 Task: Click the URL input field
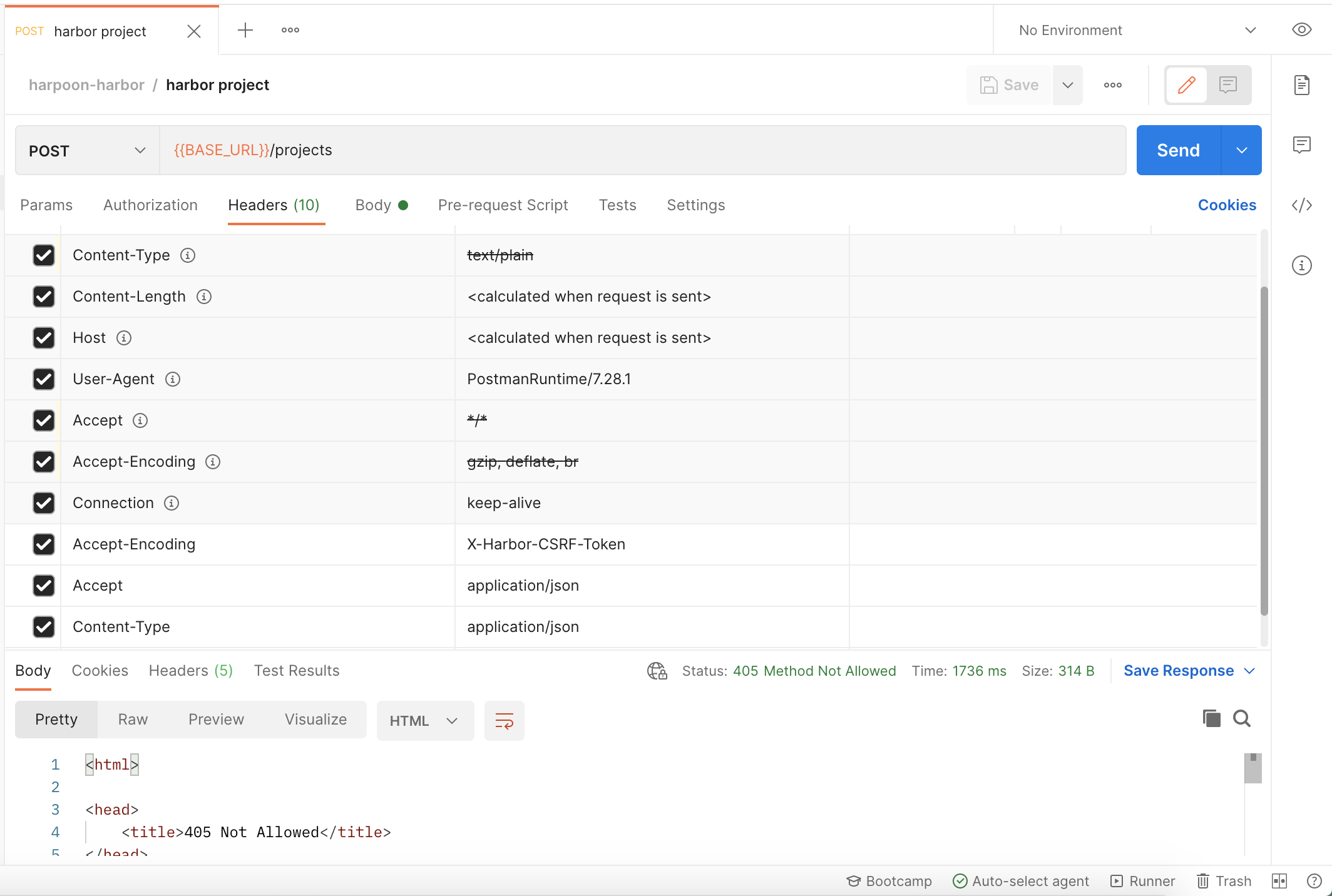[643, 150]
